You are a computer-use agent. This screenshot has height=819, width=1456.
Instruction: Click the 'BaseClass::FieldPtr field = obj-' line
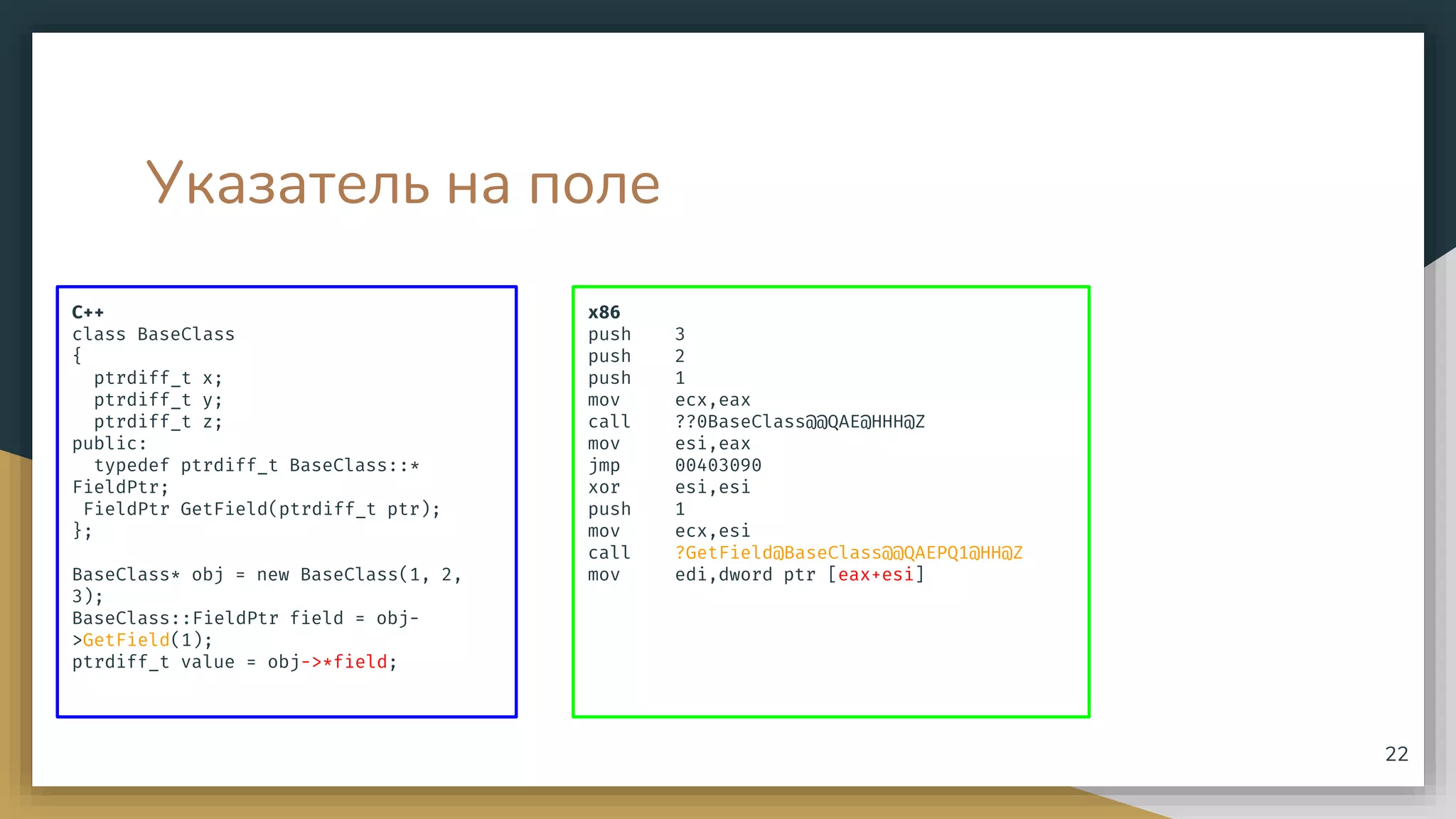tap(245, 619)
